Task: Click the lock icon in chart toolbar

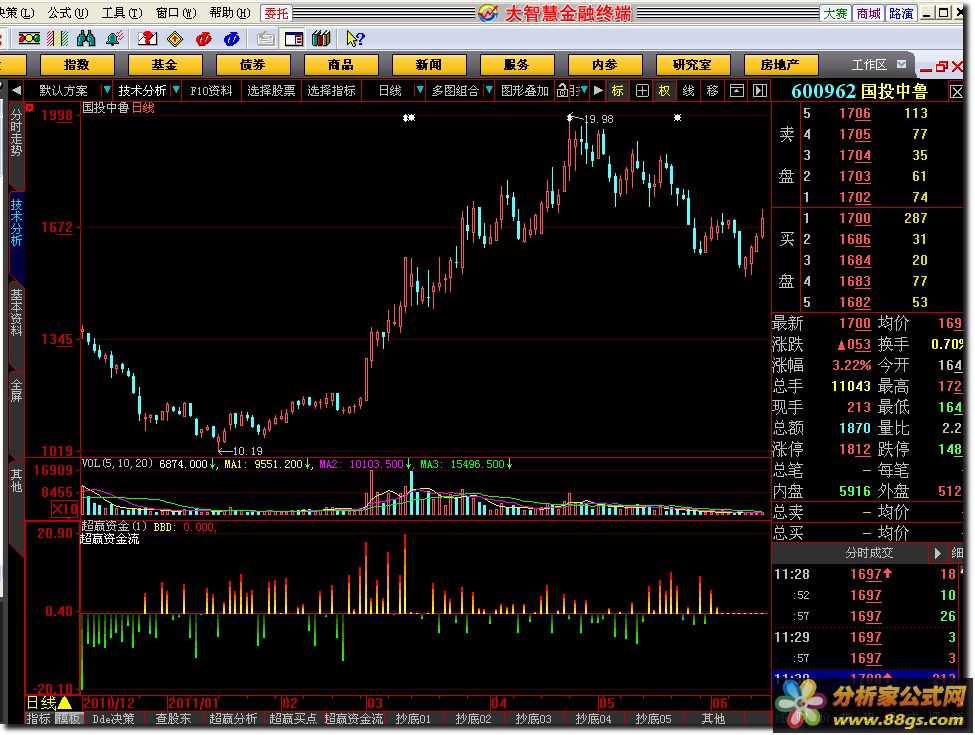Action: (562, 91)
